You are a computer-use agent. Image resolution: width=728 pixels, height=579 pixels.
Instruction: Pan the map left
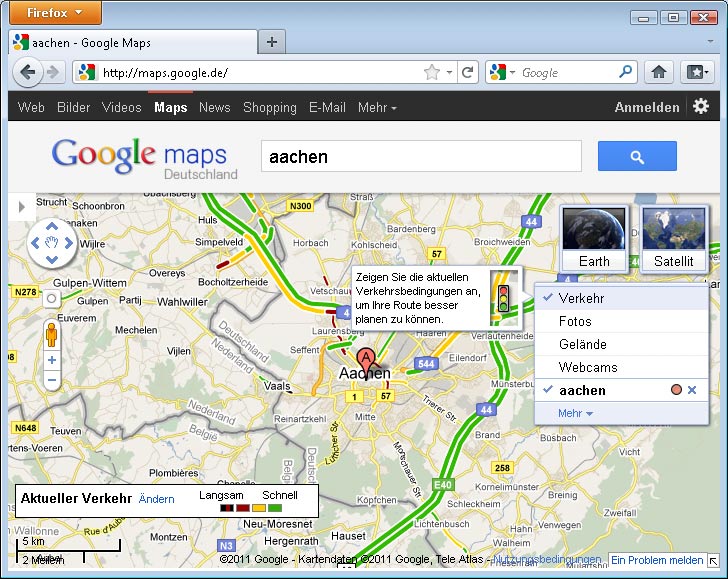(35, 243)
